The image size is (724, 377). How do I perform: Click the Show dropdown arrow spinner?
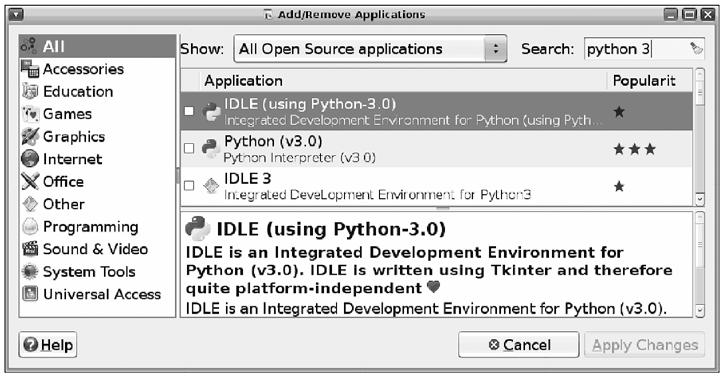495,49
